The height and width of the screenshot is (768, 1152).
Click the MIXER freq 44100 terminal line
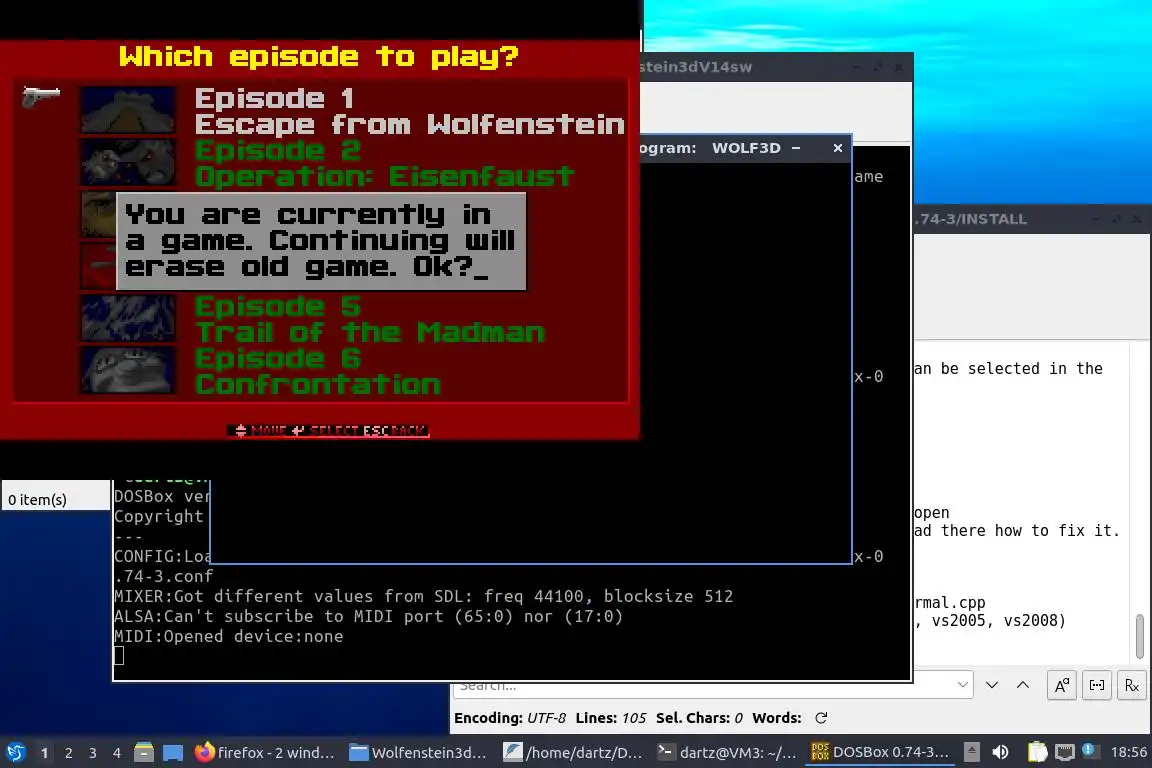click(423, 596)
